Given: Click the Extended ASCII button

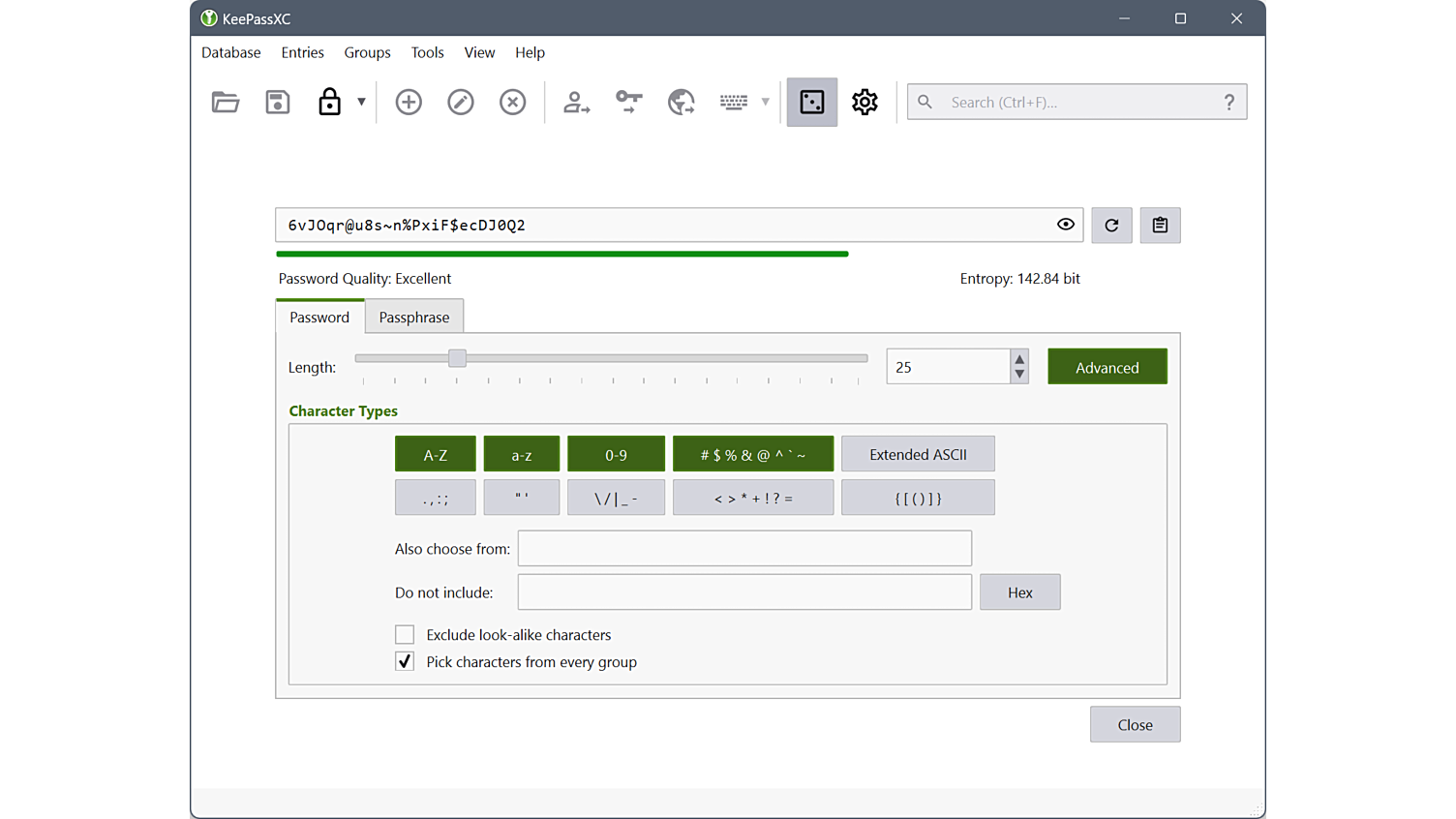Looking at the screenshot, I should (918, 454).
